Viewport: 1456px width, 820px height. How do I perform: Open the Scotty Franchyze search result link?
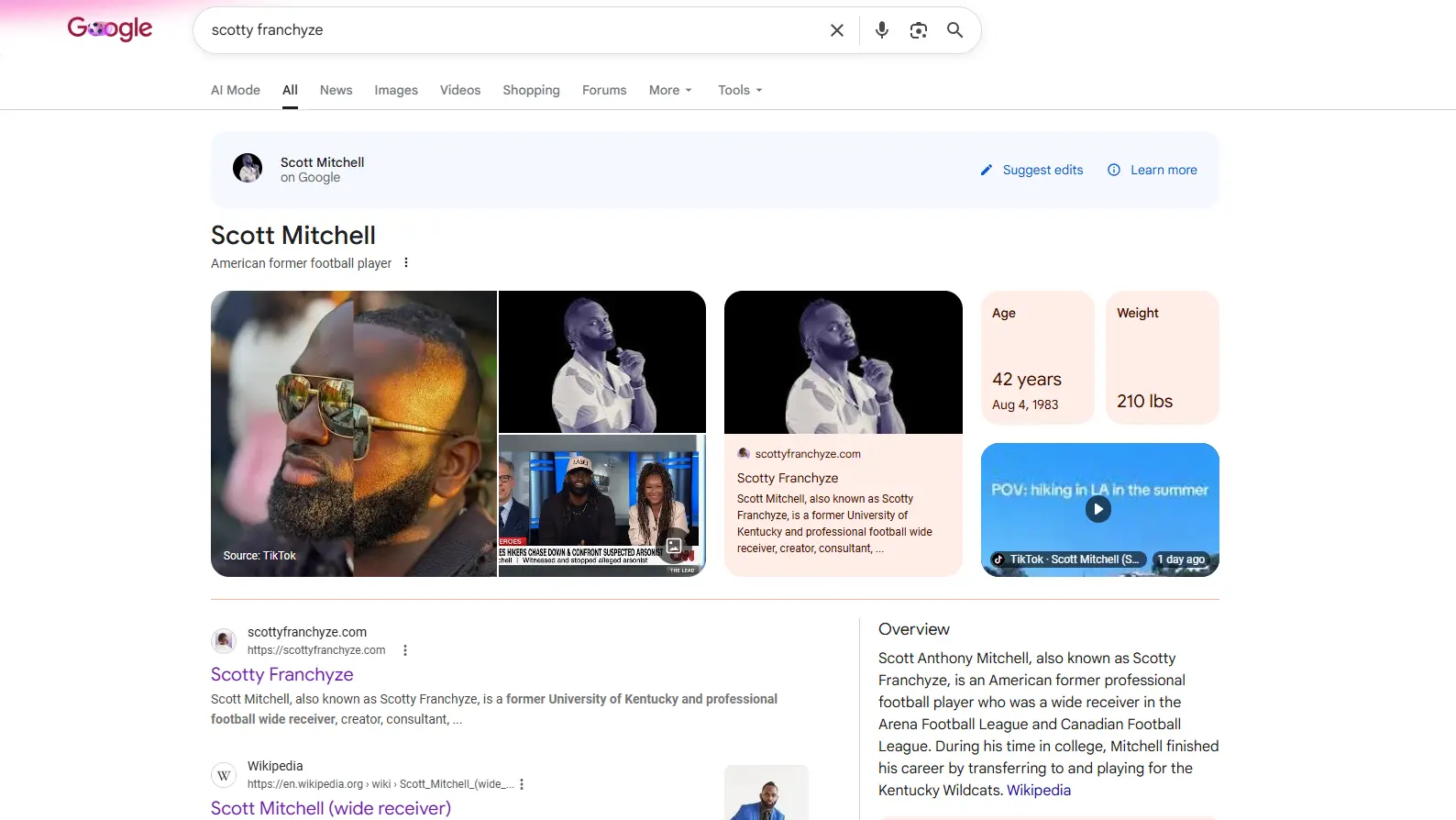282,674
